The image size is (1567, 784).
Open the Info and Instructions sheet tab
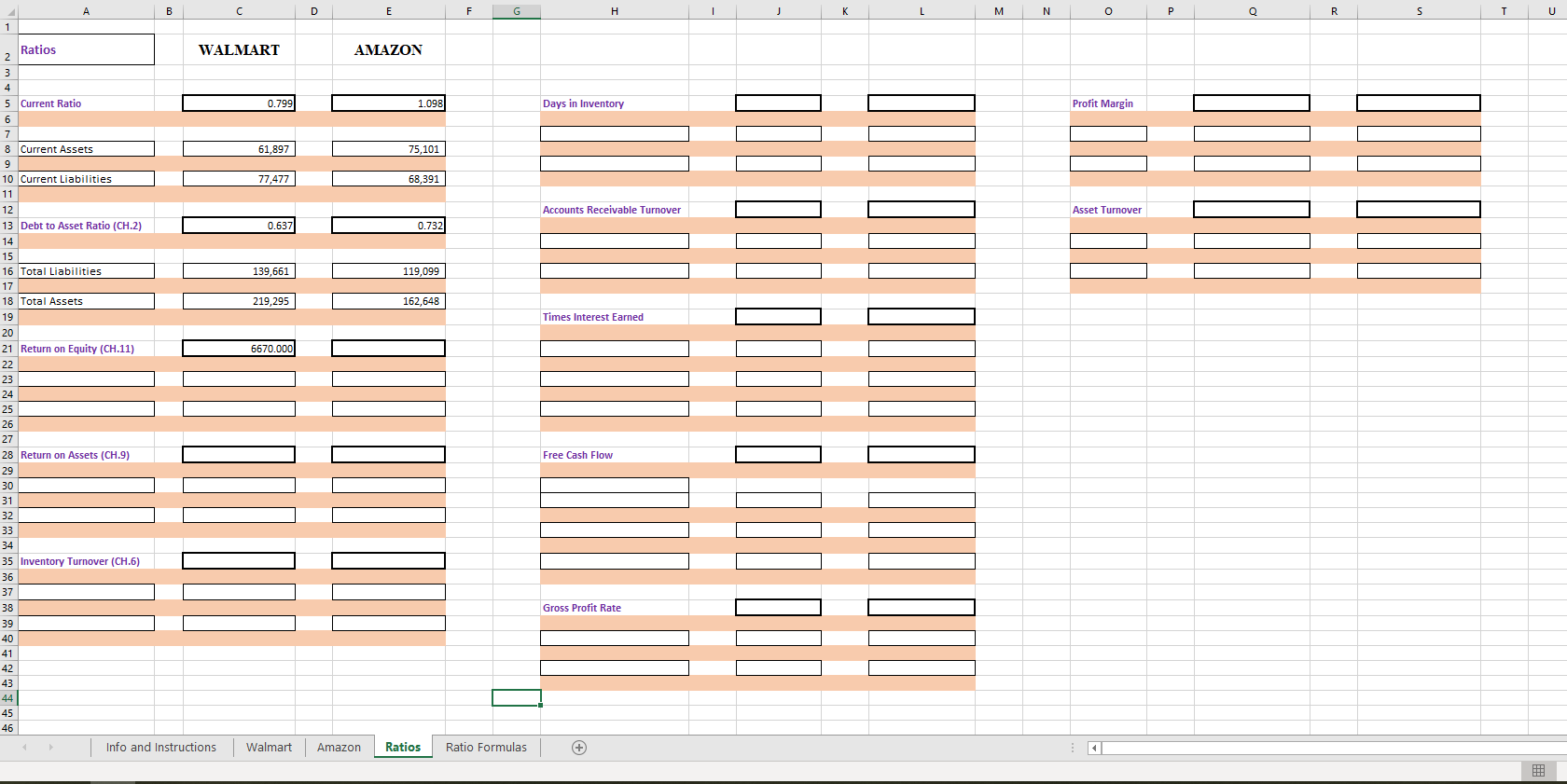161,748
